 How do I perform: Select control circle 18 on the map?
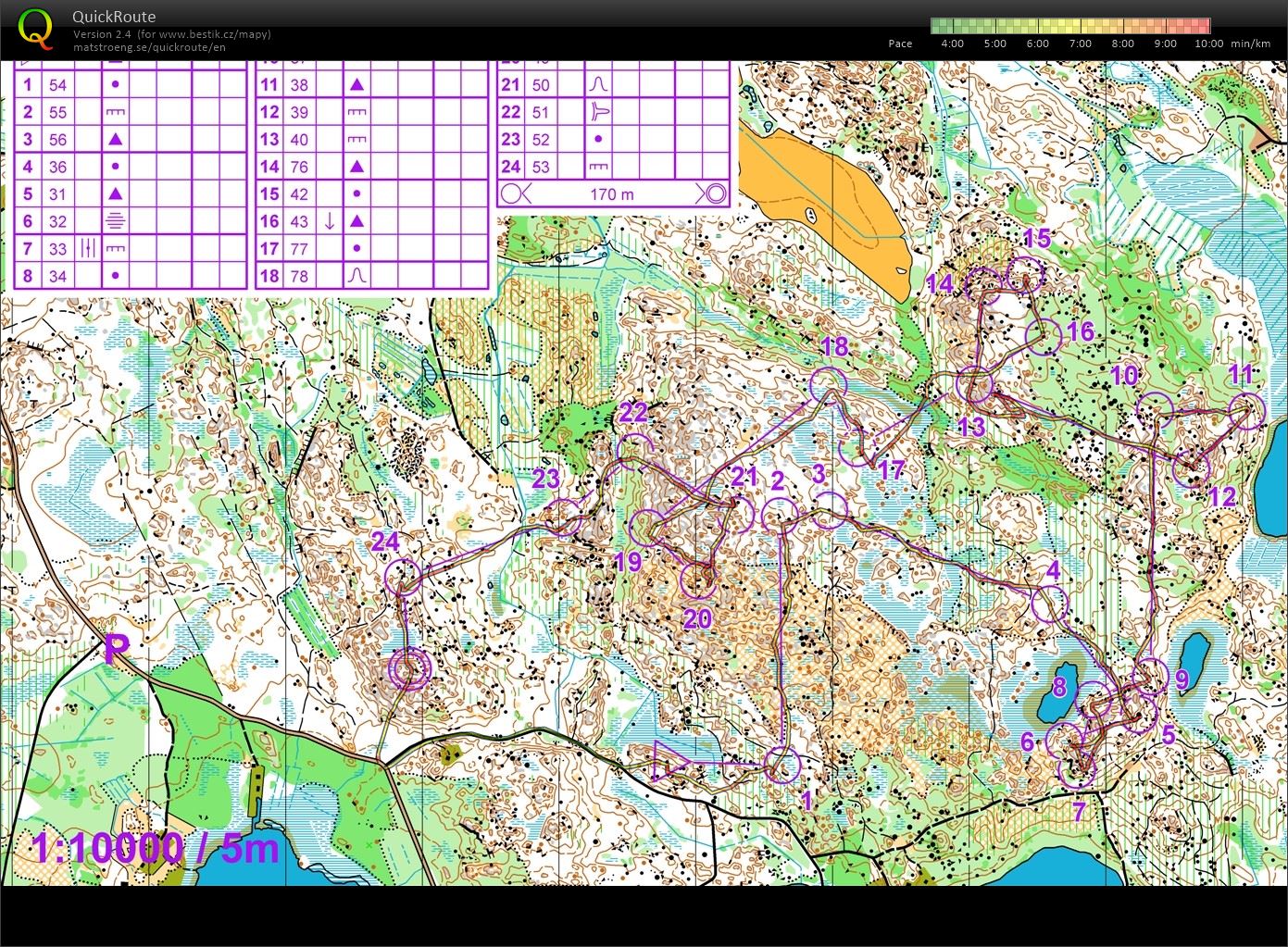pos(828,385)
